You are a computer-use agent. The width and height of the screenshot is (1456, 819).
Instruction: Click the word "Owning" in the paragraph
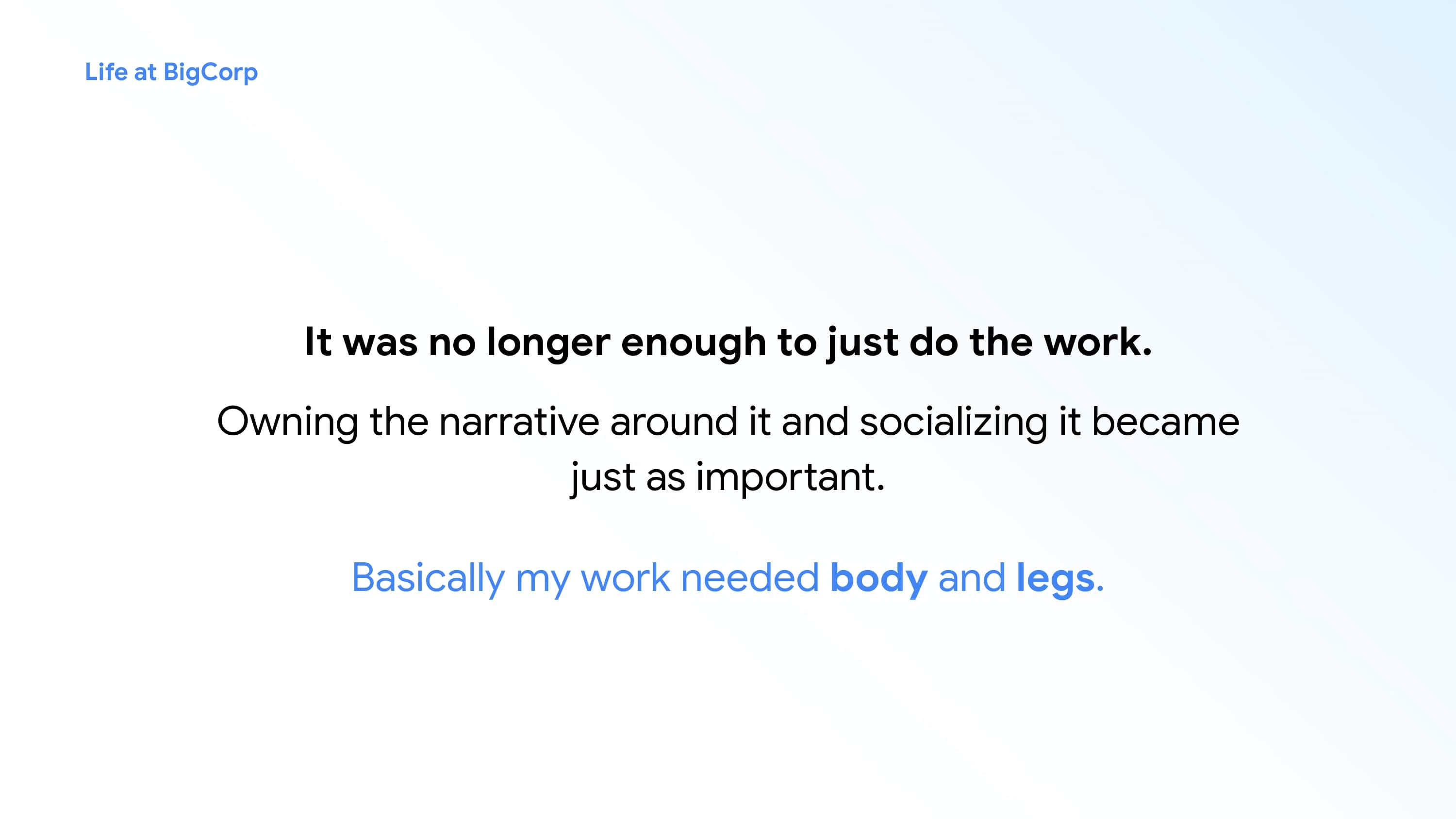pyautogui.click(x=287, y=422)
